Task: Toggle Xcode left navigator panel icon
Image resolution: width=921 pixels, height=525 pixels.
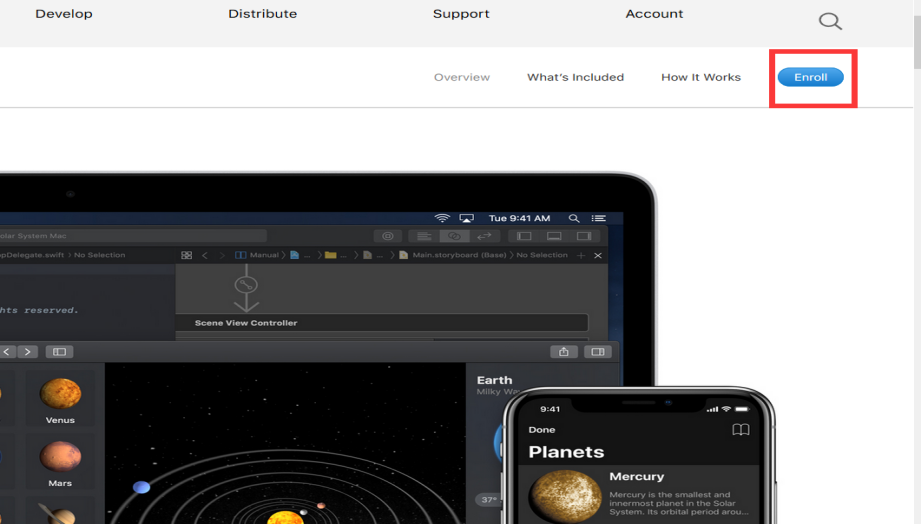Action: coord(524,236)
